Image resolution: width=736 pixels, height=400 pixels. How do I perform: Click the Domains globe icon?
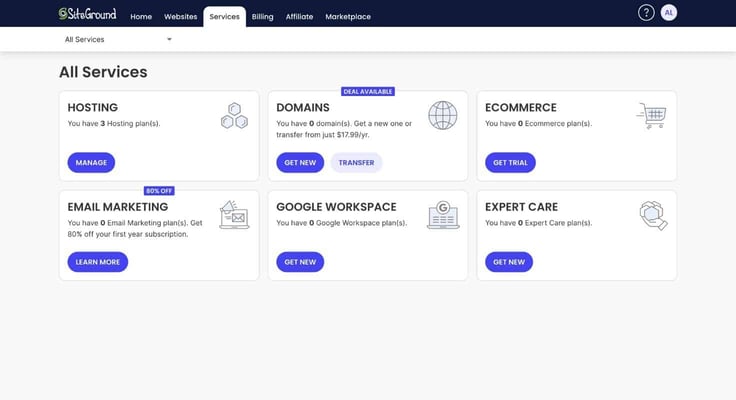(443, 115)
